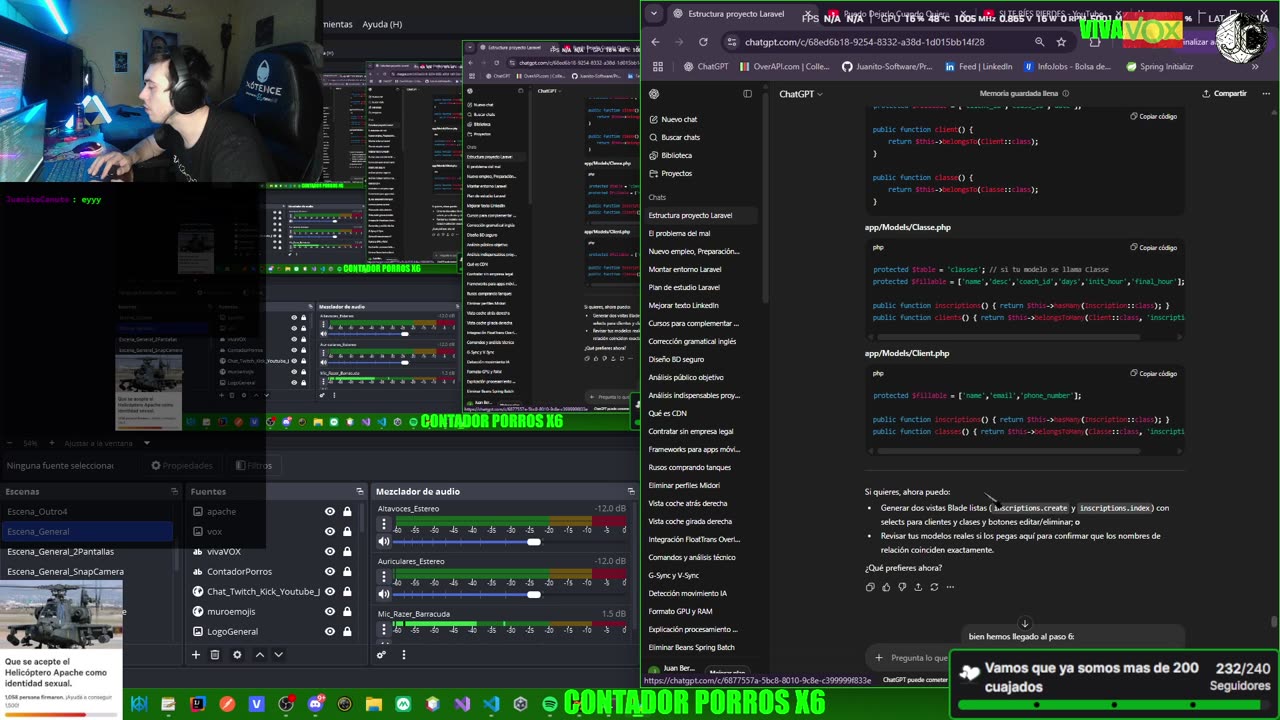1280x720 pixels.
Task: Undock the Mezclador de audio panel
Action: (x=631, y=491)
